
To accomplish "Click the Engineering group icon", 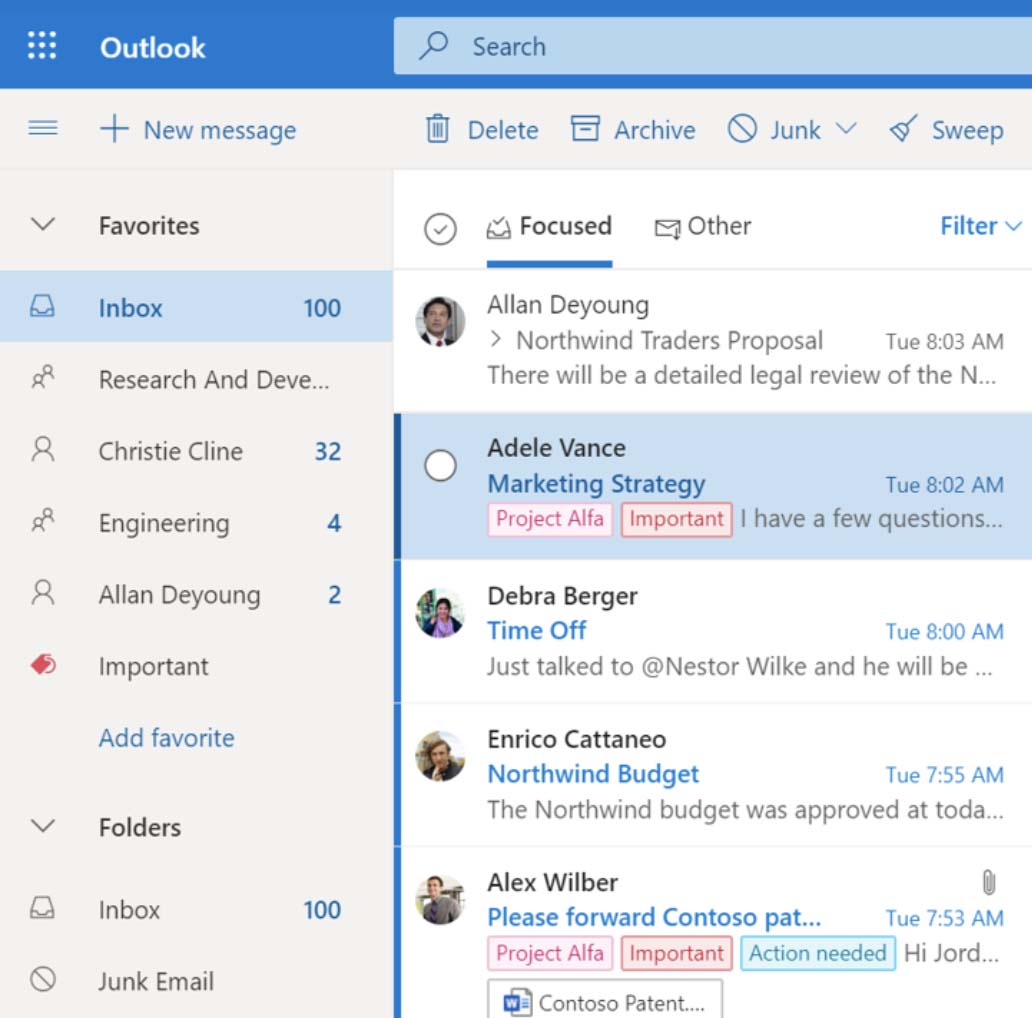I will click(43, 521).
